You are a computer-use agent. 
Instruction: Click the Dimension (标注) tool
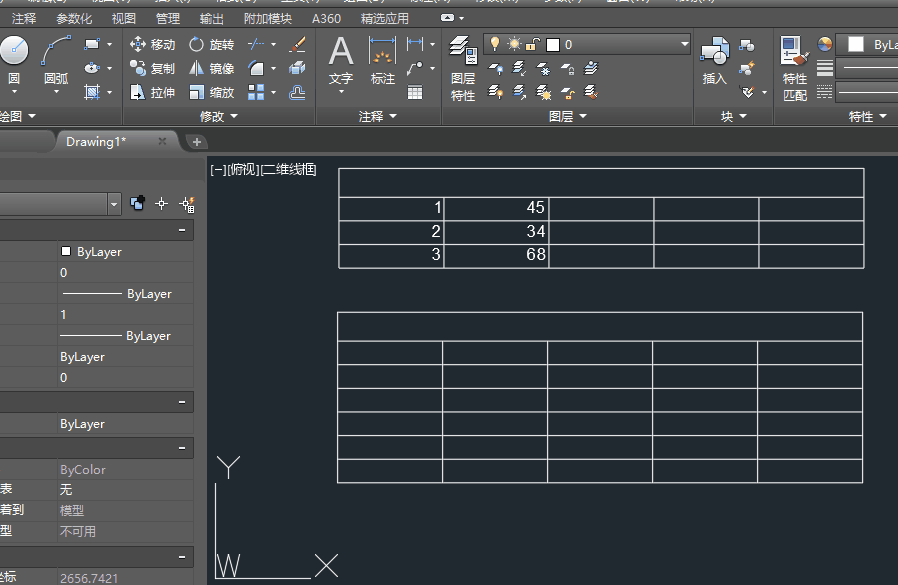click(382, 59)
